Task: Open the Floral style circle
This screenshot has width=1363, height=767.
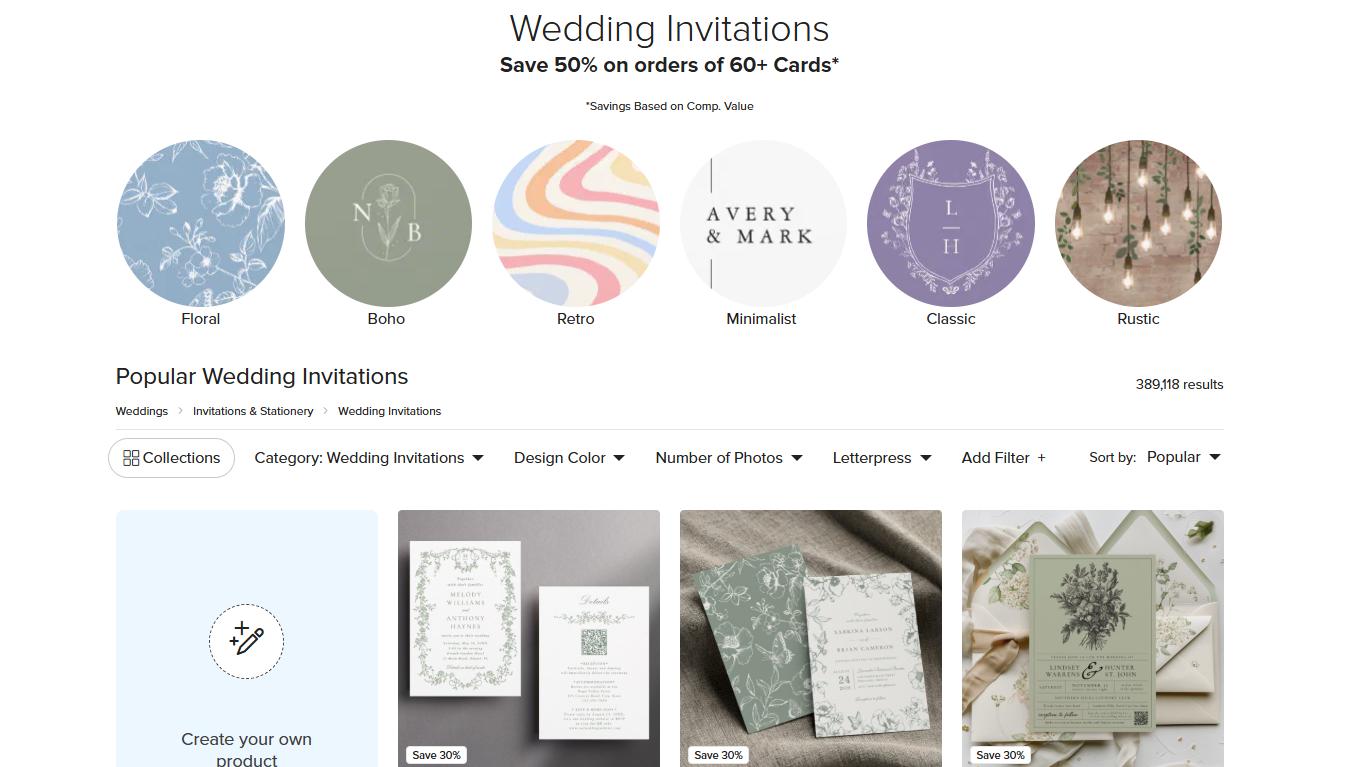Action: tap(201, 223)
